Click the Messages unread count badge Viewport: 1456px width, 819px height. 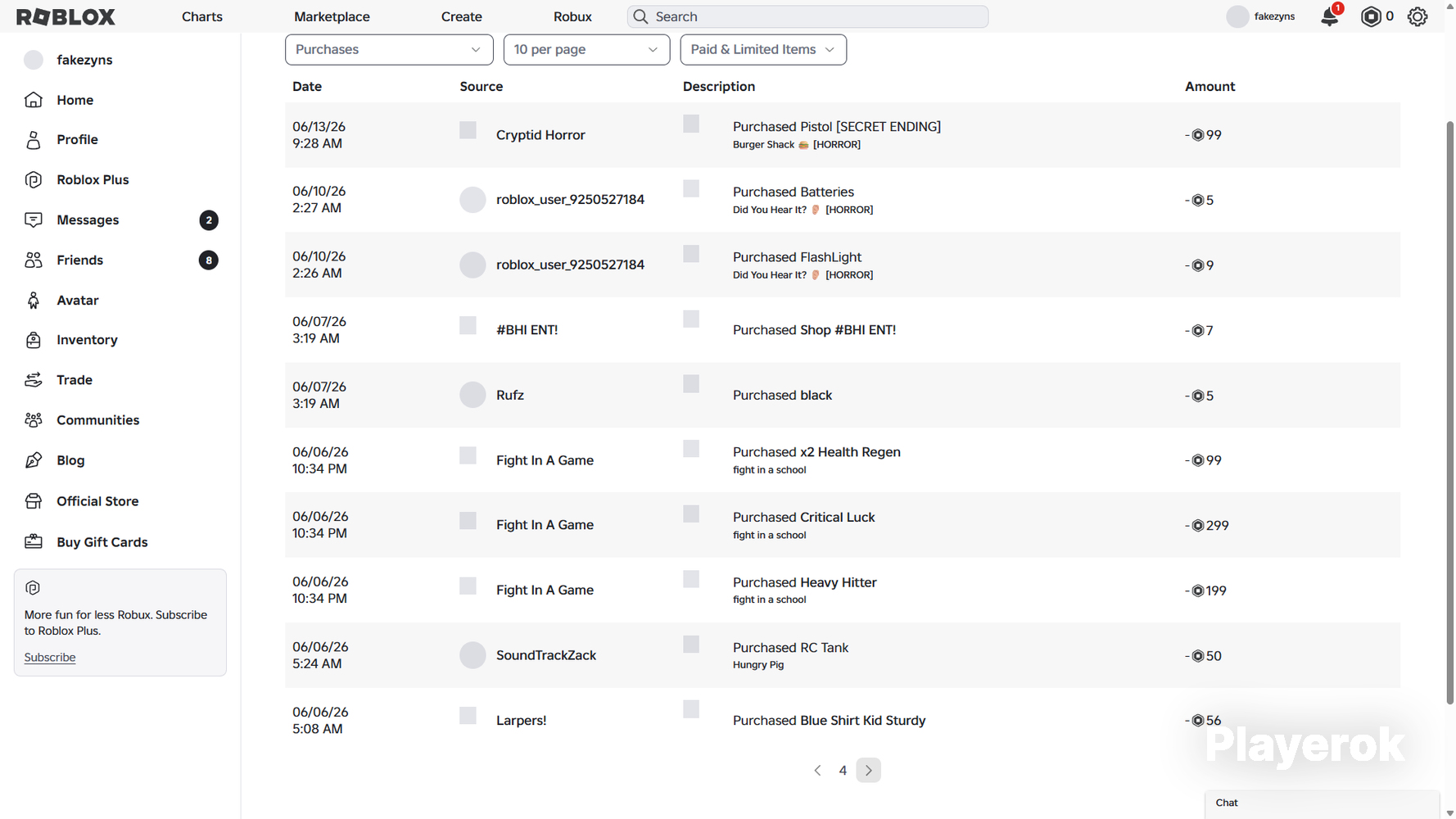(x=209, y=220)
